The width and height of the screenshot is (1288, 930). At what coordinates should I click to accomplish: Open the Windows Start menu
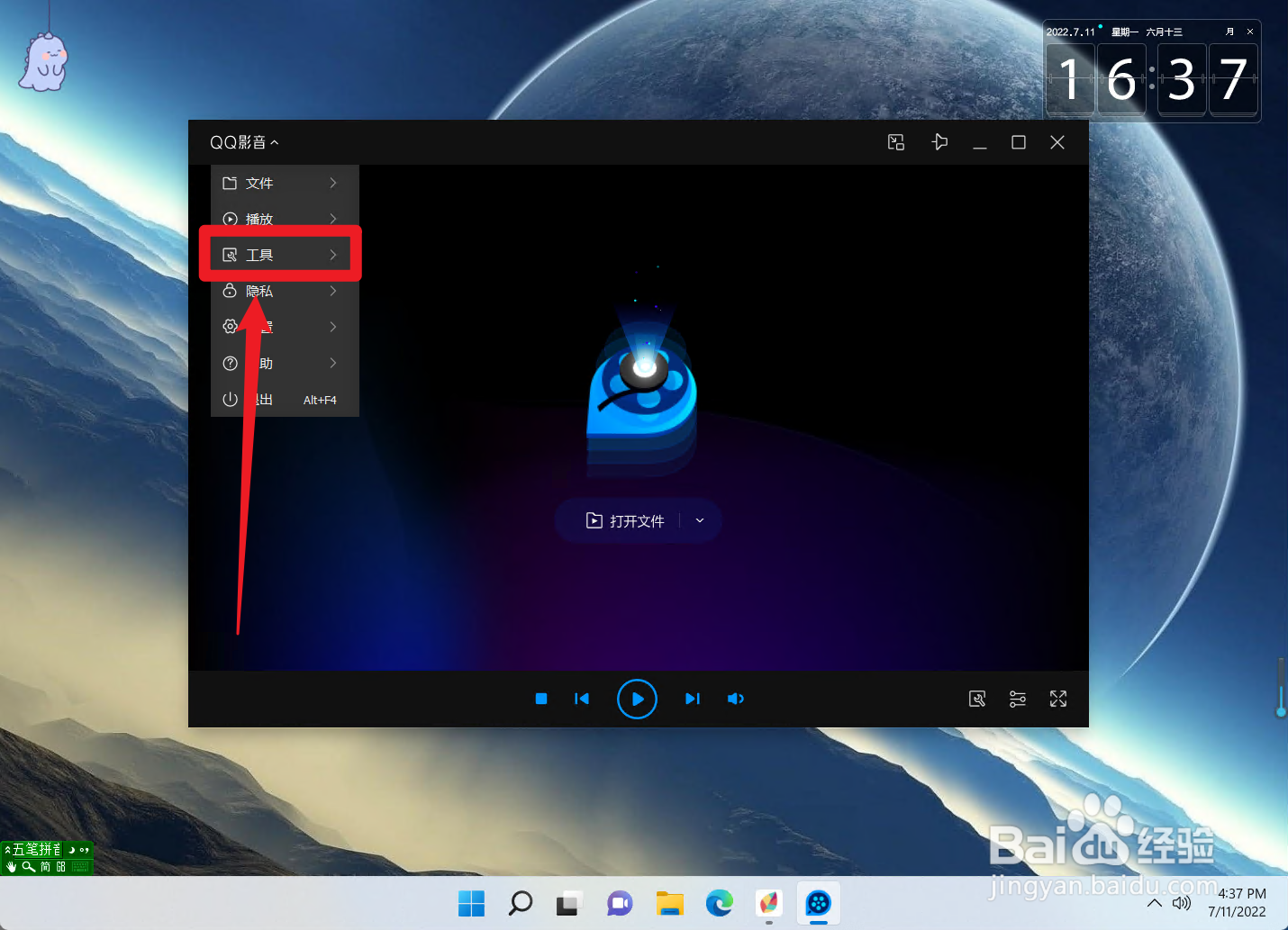click(x=471, y=903)
